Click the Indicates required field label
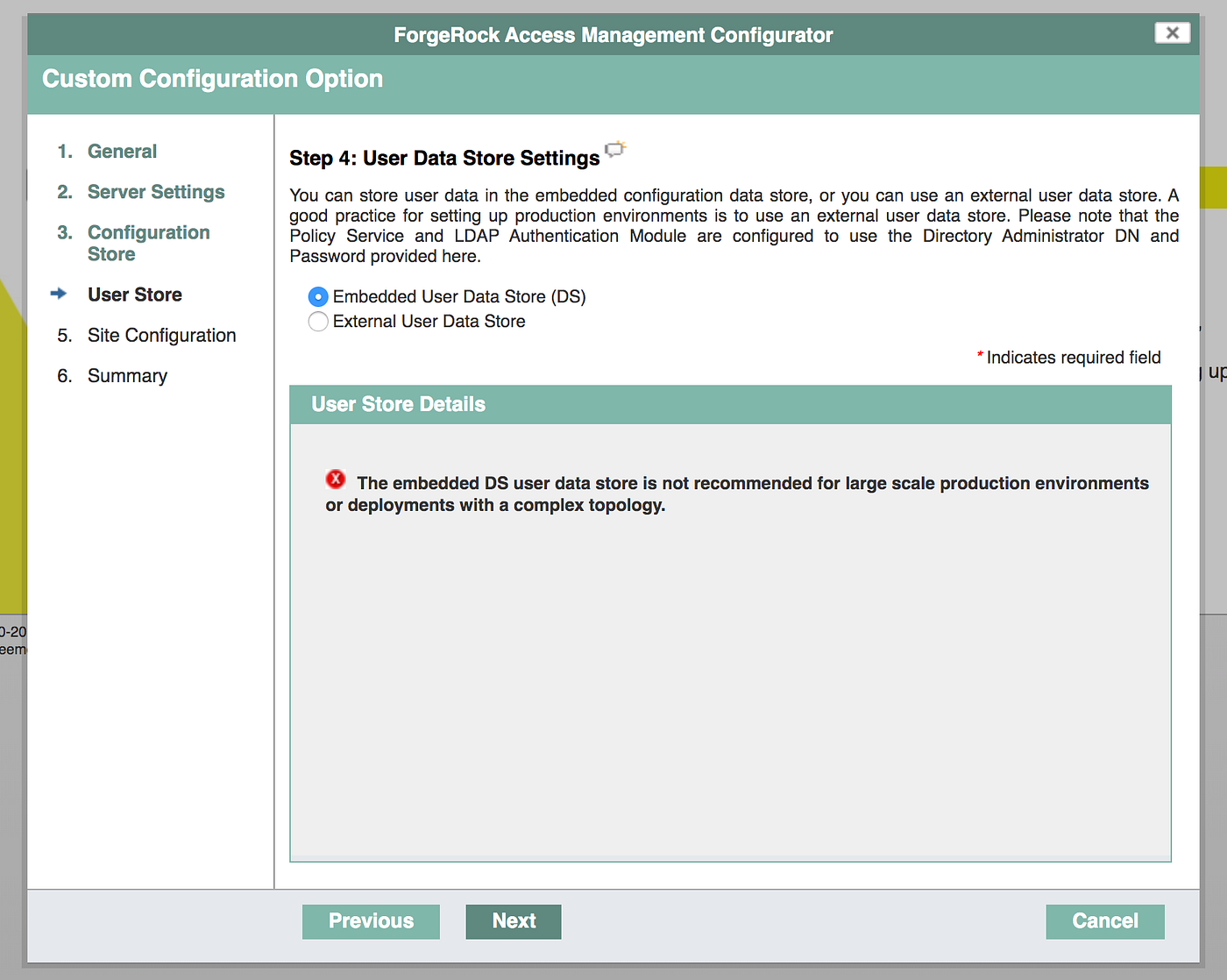1227x980 pixels. [x=1069, y=357]
